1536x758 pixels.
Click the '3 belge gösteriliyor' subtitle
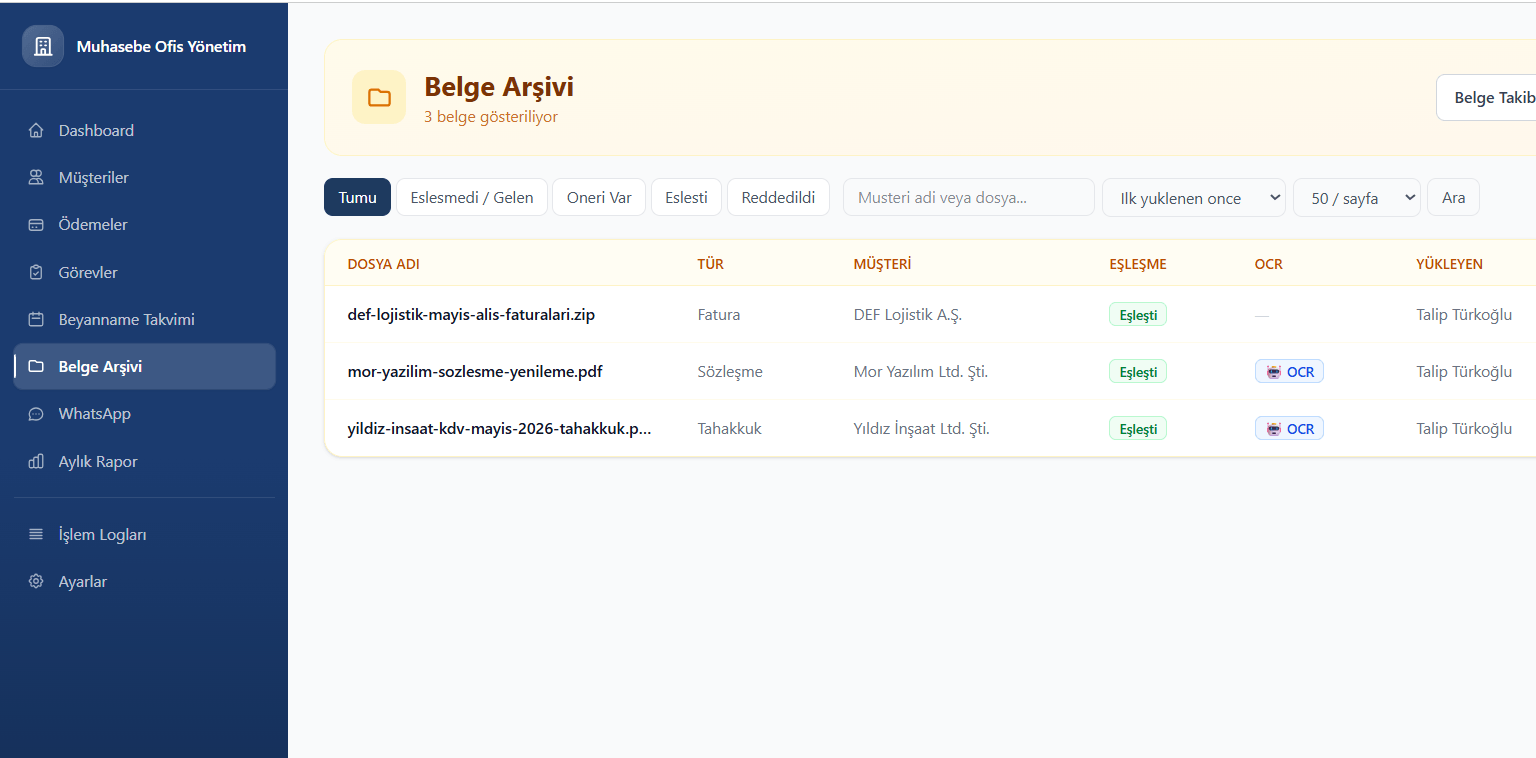(x=491, y=117)
